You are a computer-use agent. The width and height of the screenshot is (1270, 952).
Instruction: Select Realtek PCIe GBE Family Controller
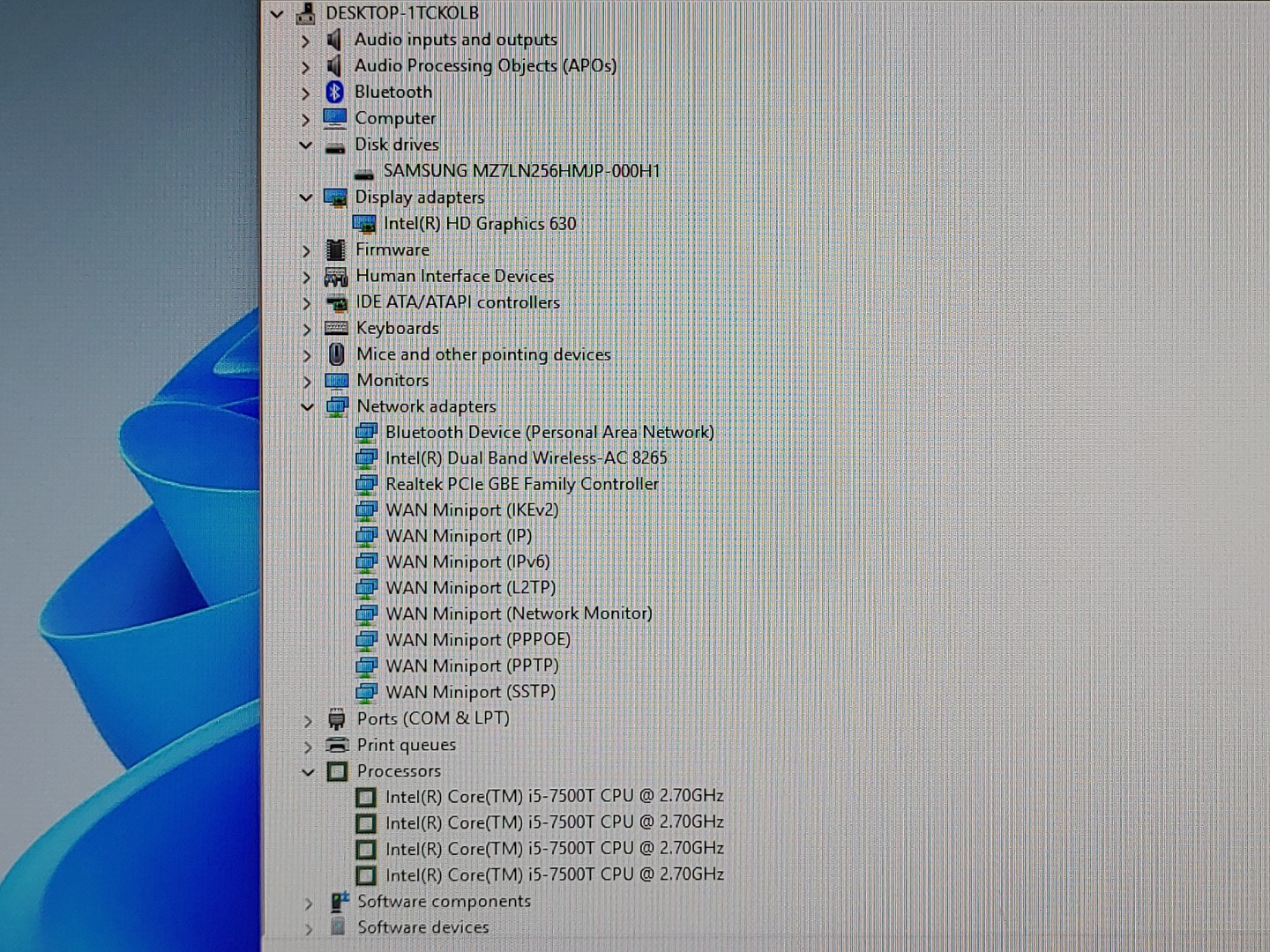coord(522,484)
